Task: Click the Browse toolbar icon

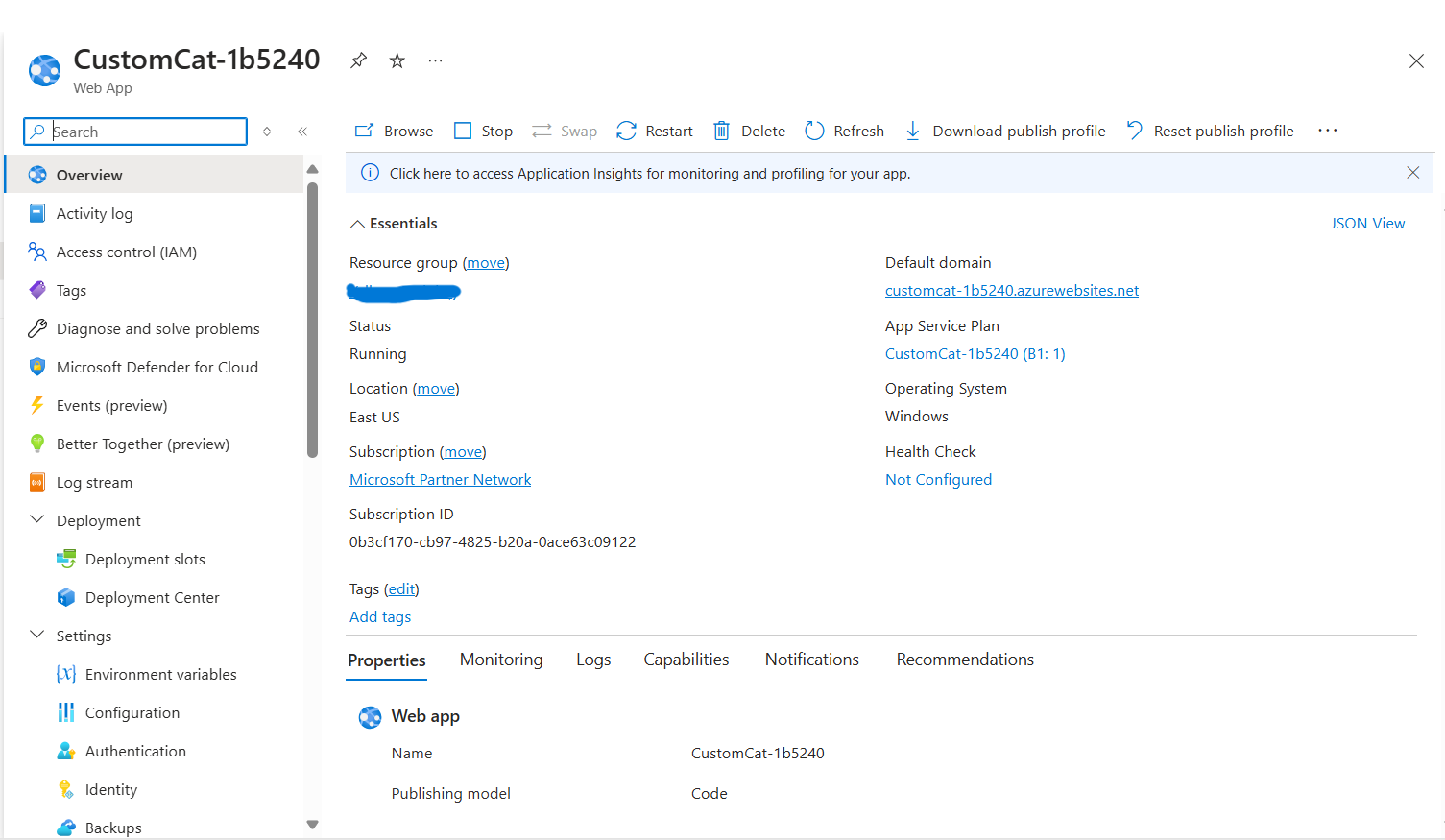Action: tap(364, 131)
